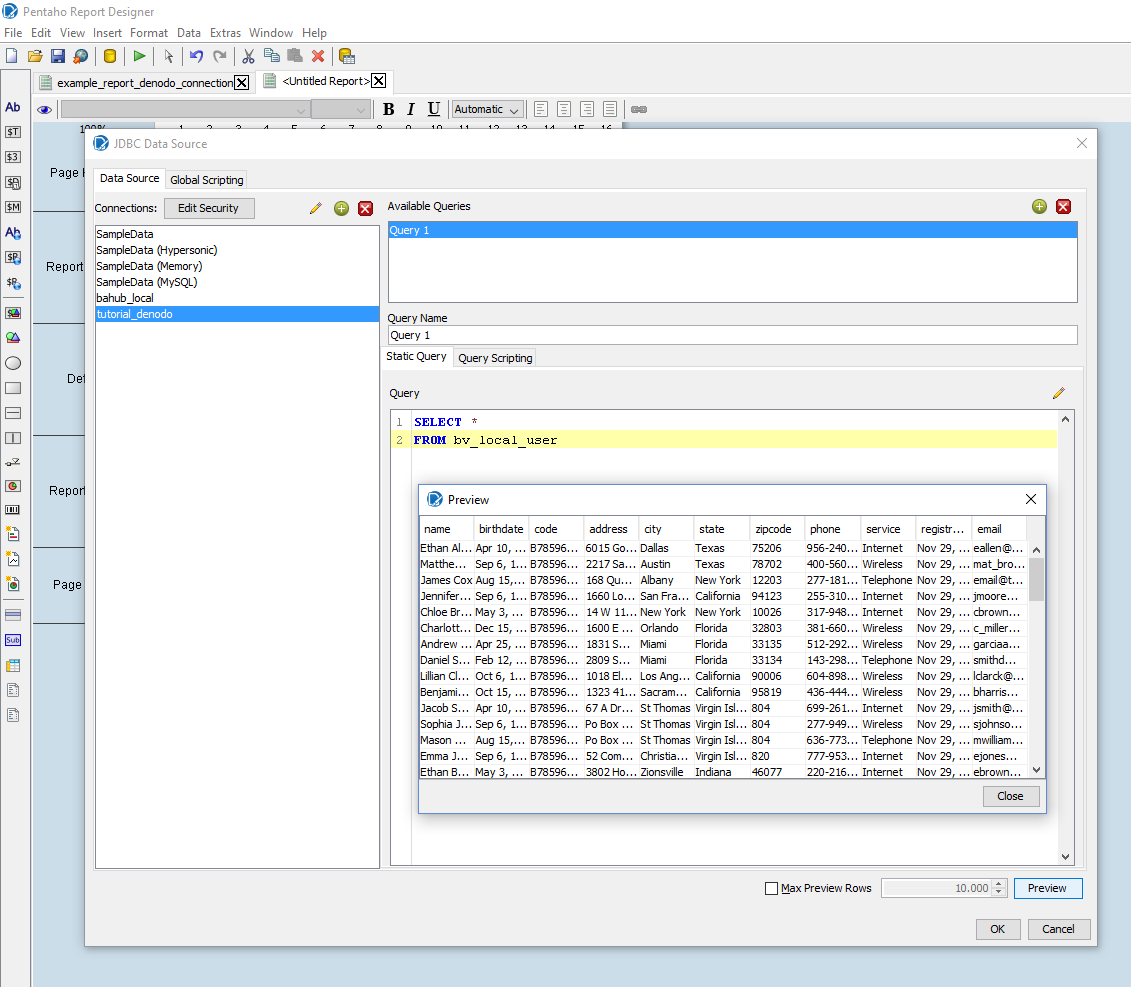
Task: Set left text alignment
Action: [541, 109]
